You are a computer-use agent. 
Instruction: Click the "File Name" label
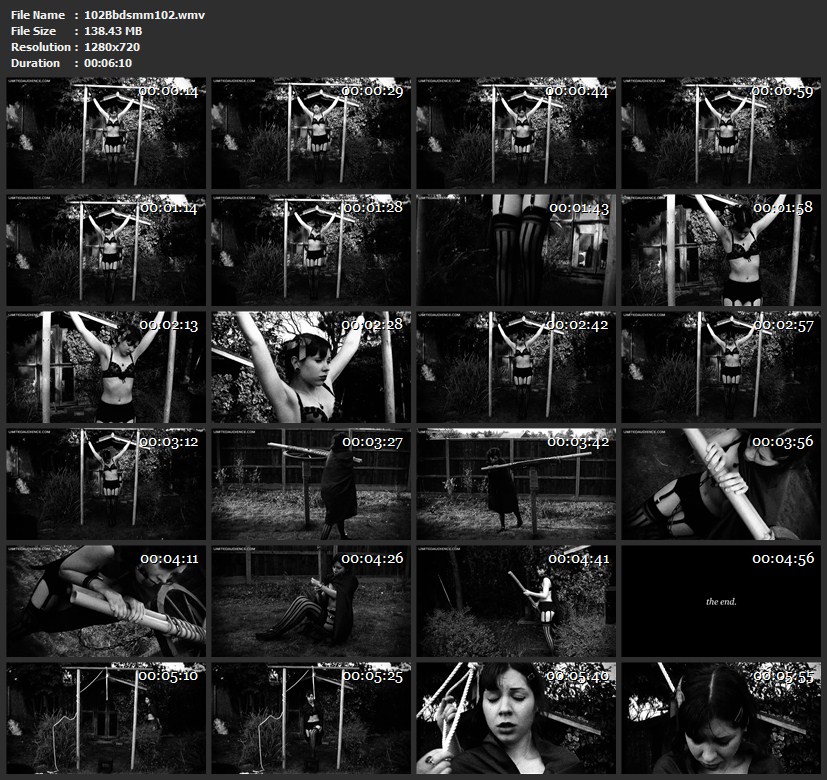37,15
